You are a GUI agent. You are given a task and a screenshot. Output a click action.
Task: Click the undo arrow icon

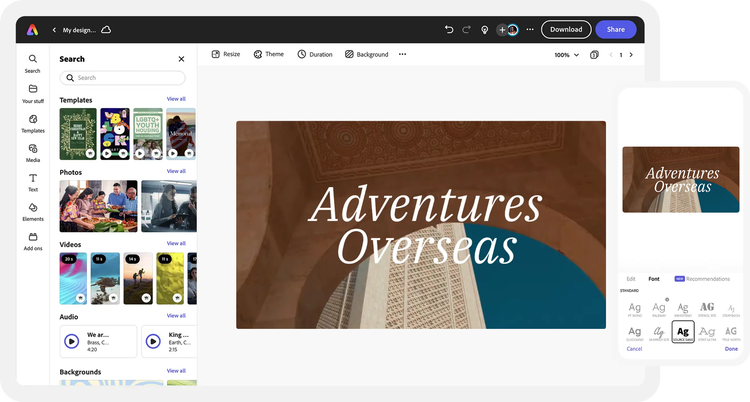click(449, 29)
